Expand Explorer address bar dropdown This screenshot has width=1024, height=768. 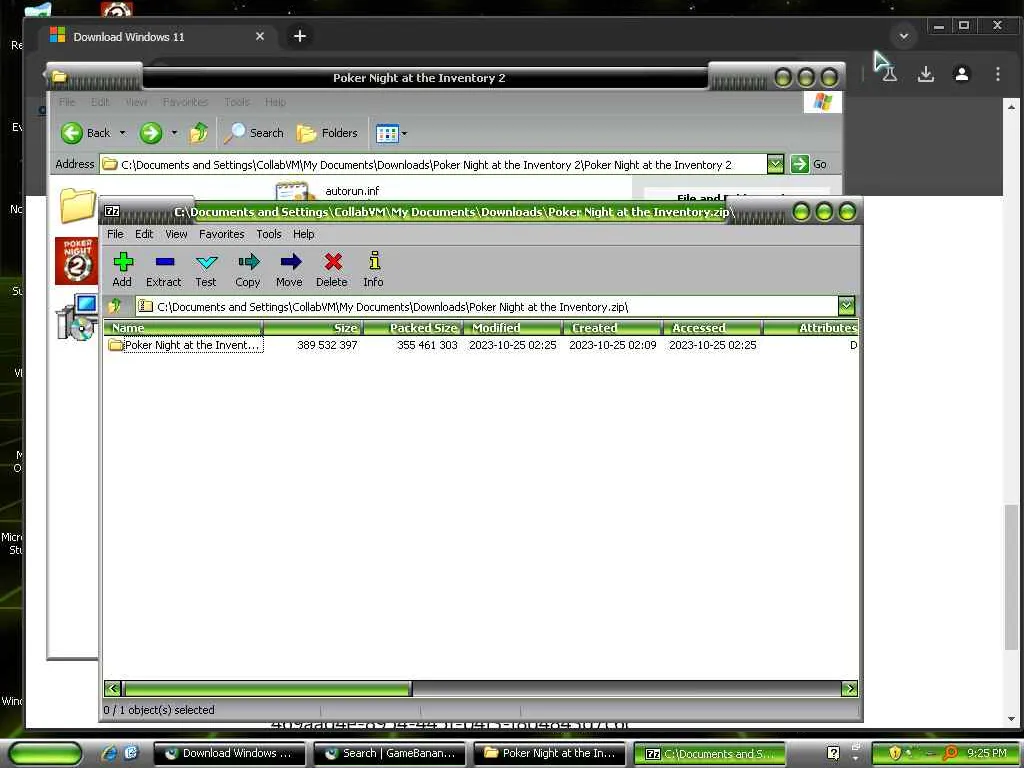point(775,164)
